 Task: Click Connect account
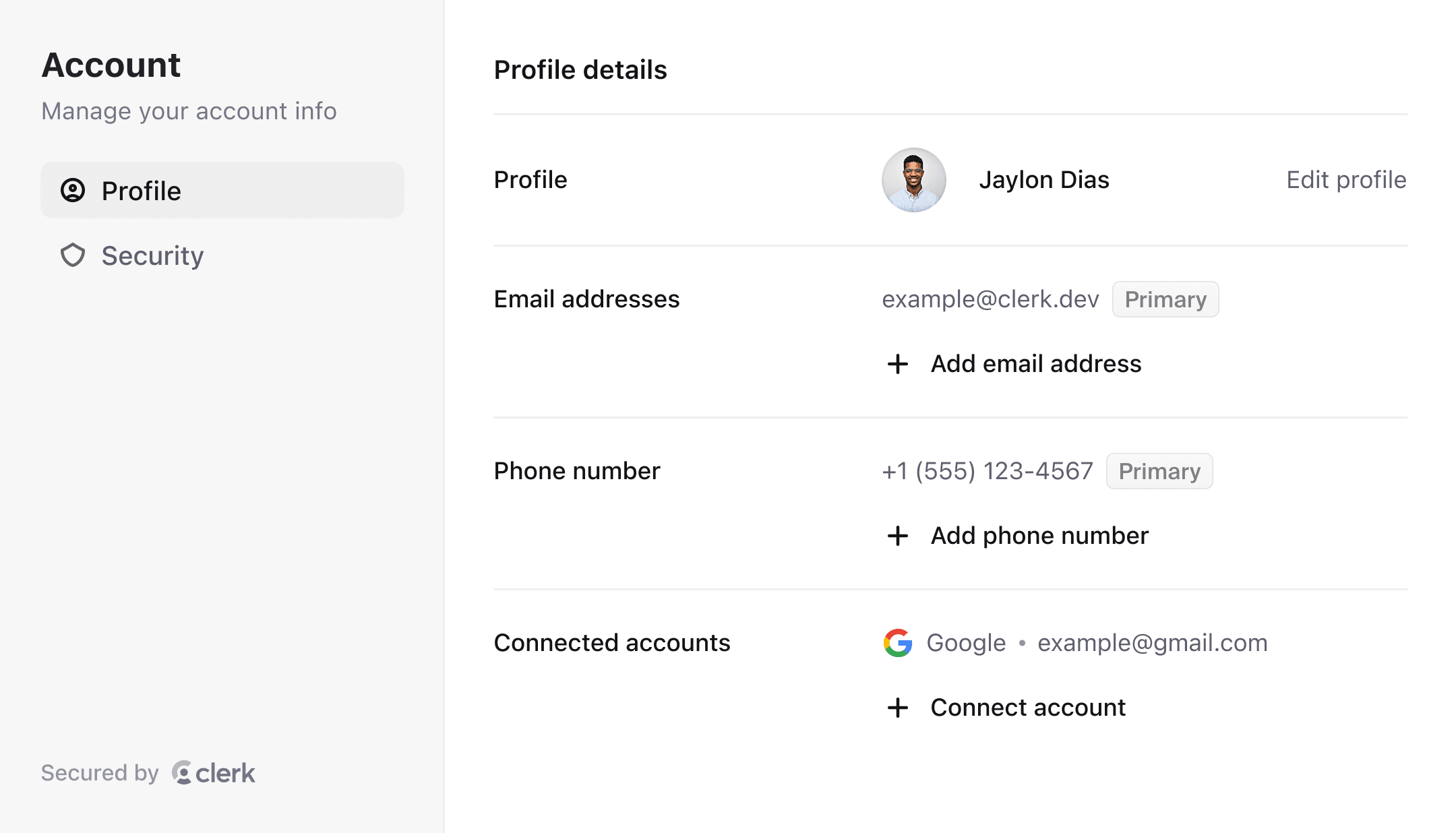click(x=1027, y=708)
